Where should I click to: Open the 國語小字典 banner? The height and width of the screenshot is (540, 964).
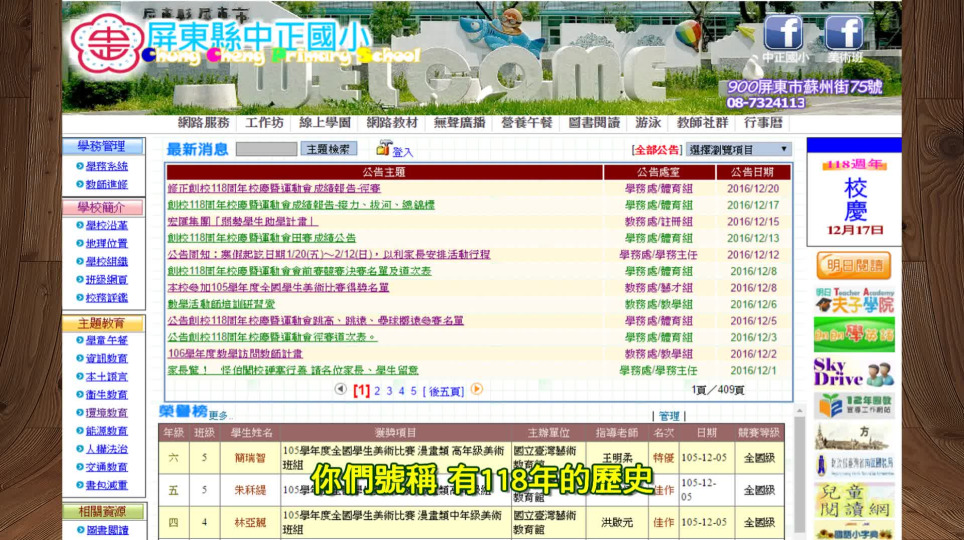(x=854, y=533)
